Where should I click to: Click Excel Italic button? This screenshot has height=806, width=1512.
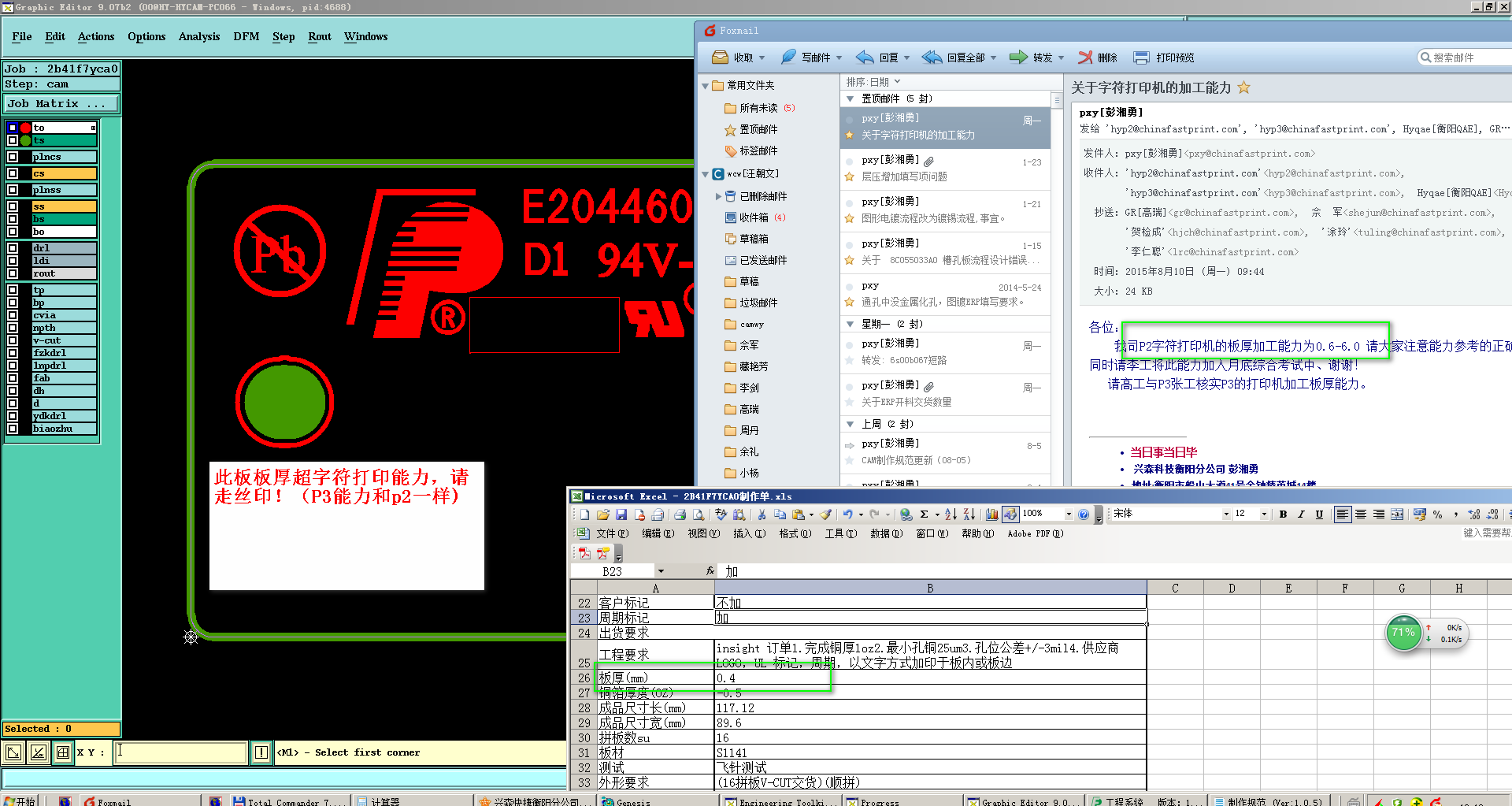pyautogui.click(x=1301, y=514)
